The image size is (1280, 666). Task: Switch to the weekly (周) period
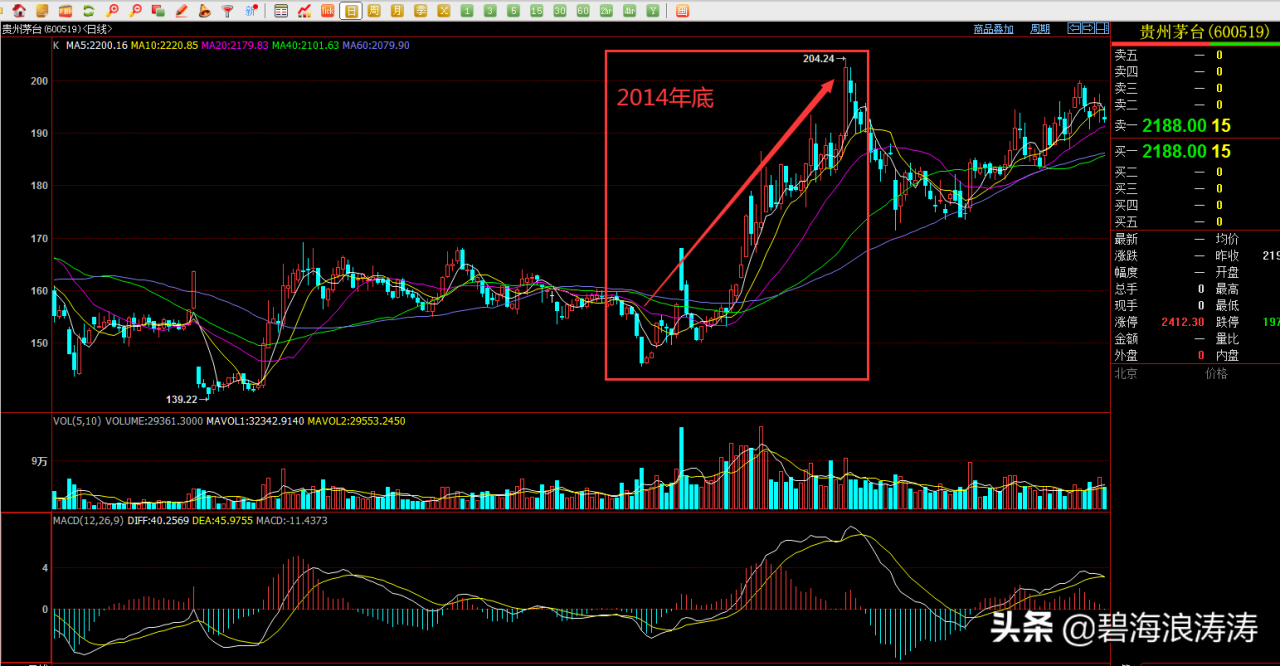[x=373, y=11]
